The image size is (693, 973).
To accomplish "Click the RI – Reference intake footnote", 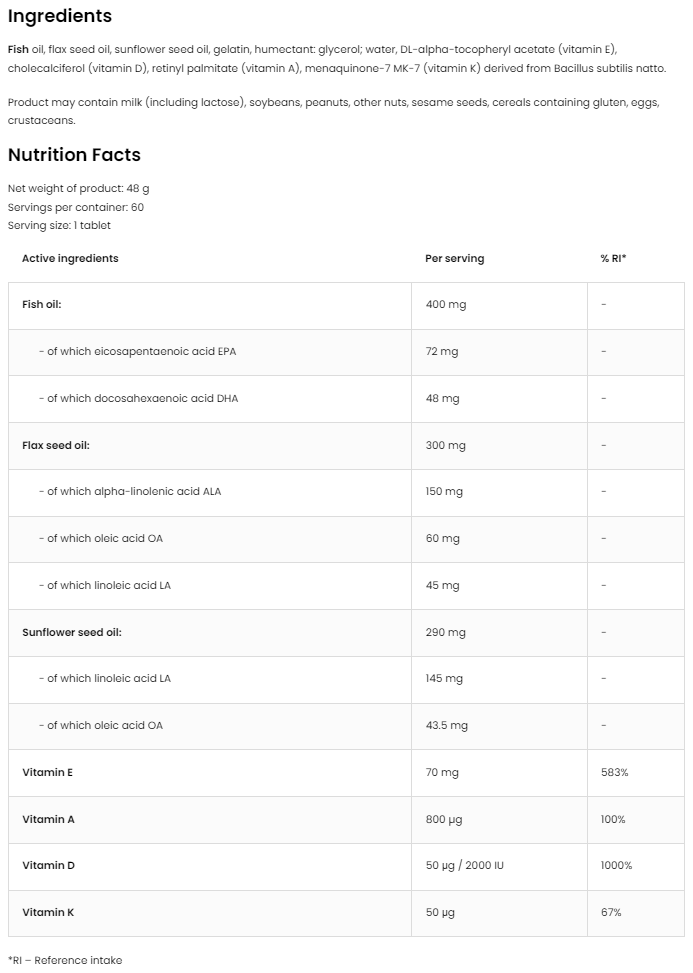I will (x=65, y=960).
